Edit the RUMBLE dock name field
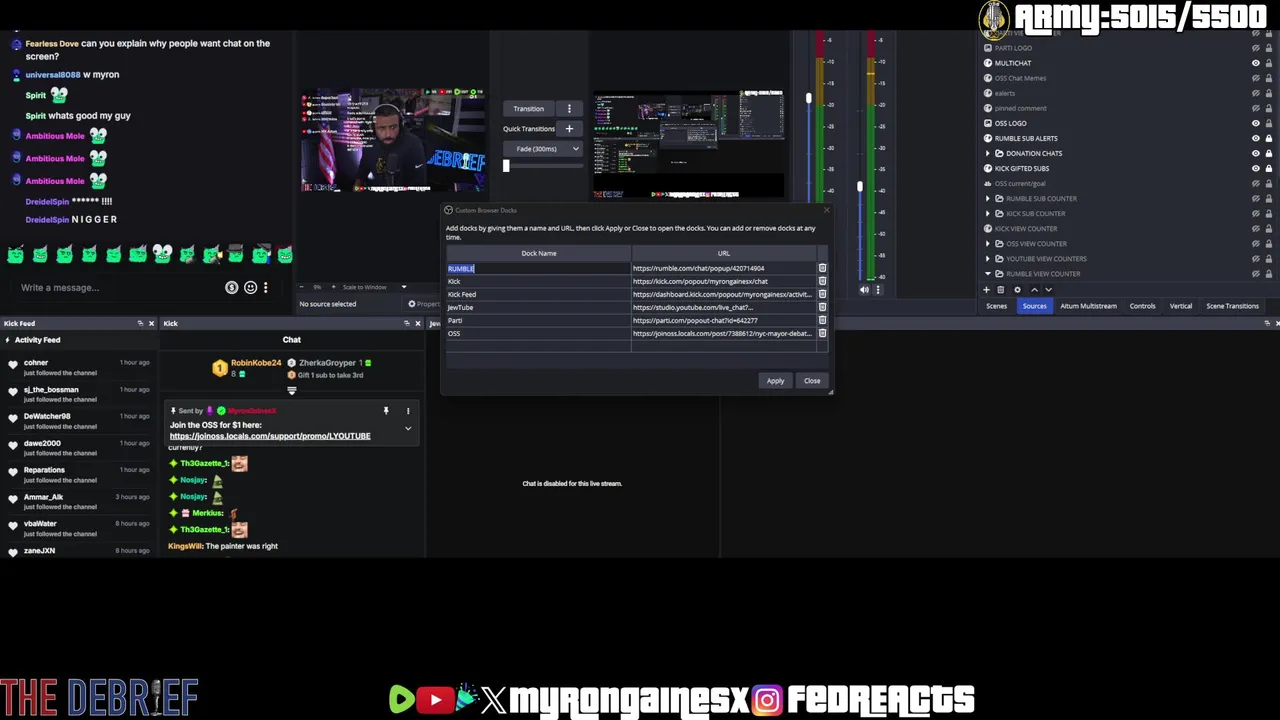The width and height of the screenshot is (1280, 720). (x=538, y=268)
